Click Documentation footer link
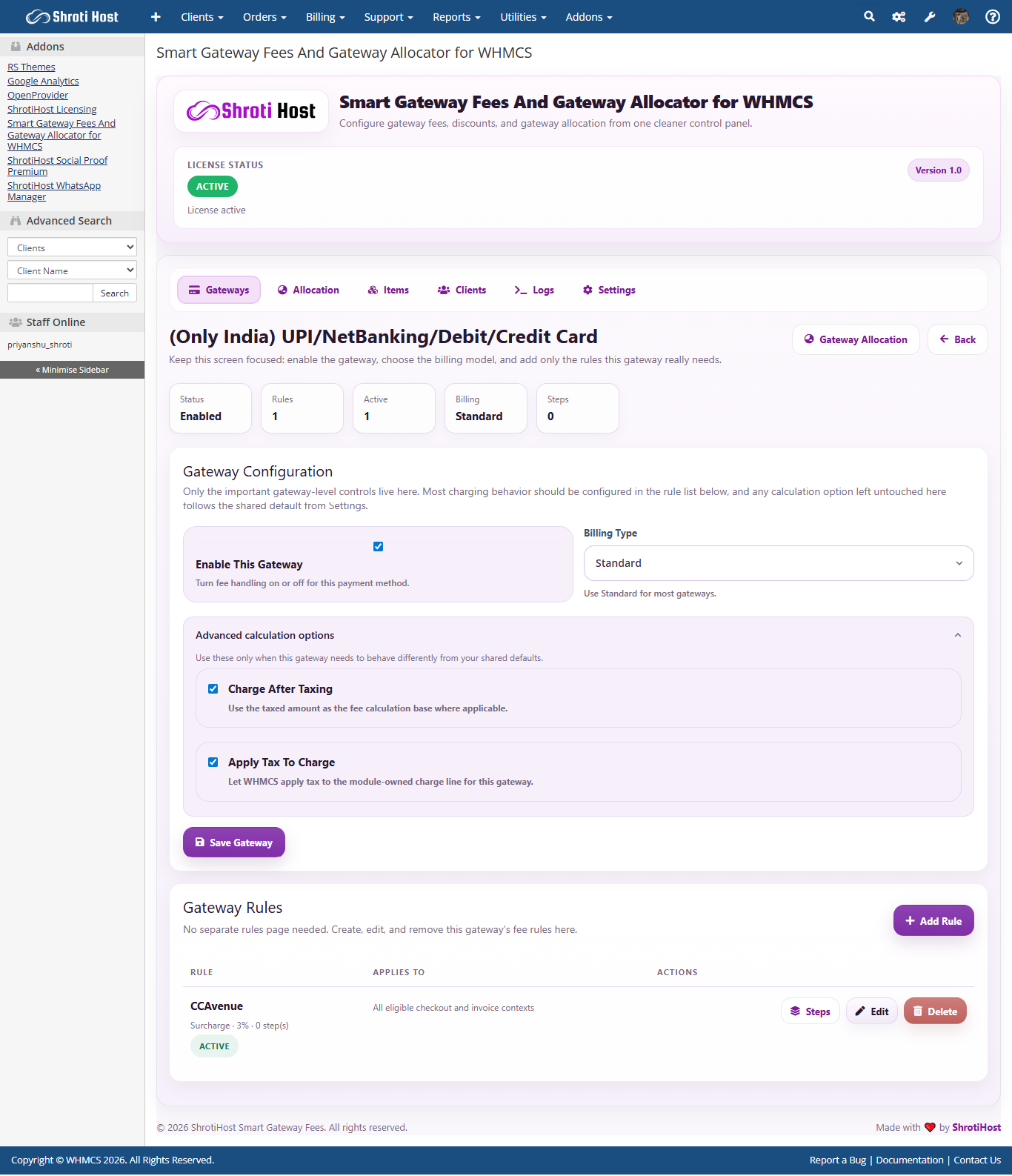The width and height of the screenshot is (1012, 1176). [x=910, y=1160]
